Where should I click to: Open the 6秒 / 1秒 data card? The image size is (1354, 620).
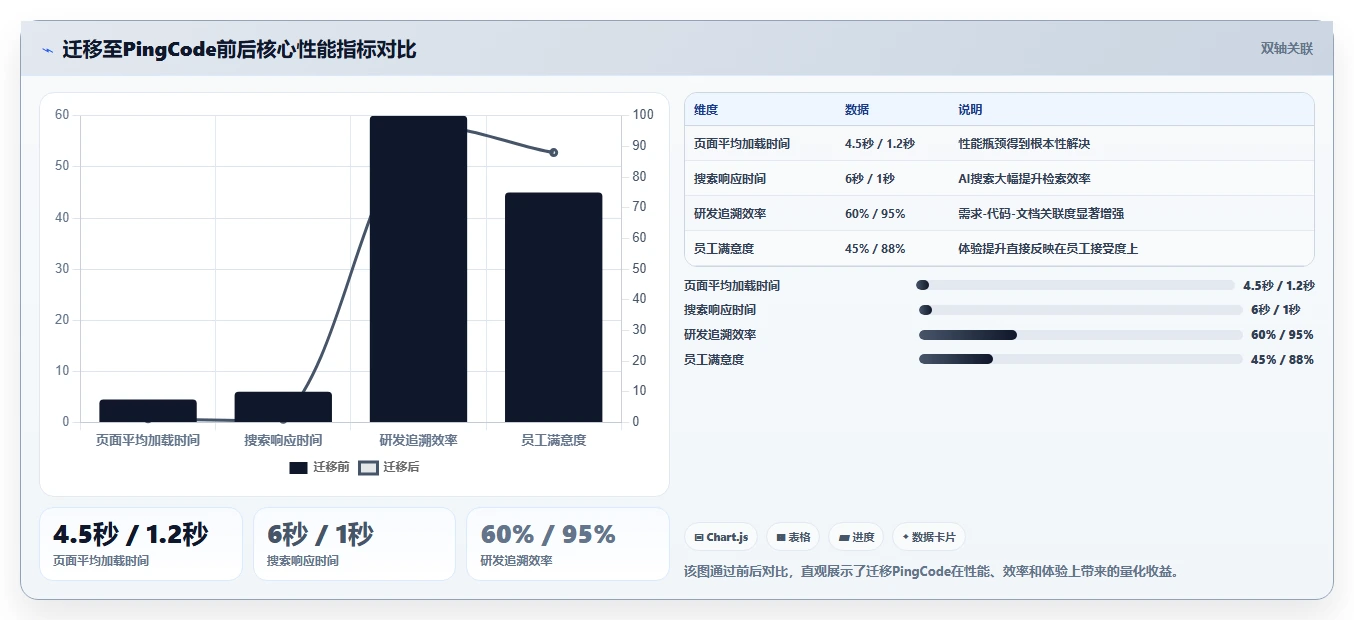[354, 544]
